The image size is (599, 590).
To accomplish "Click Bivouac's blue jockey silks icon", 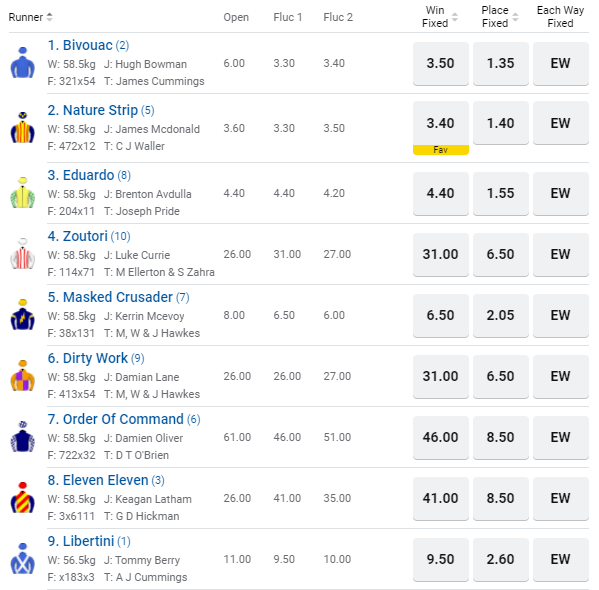I will click(23, 63).
